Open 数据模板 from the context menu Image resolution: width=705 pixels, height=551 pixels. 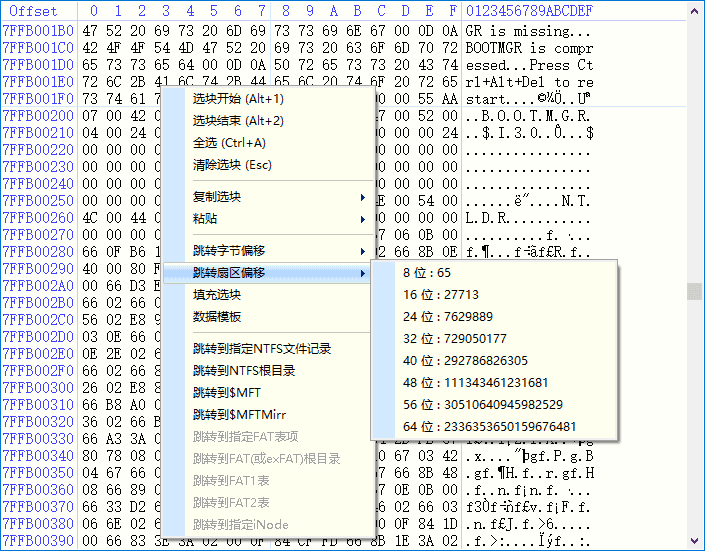(x=217, y=317)
